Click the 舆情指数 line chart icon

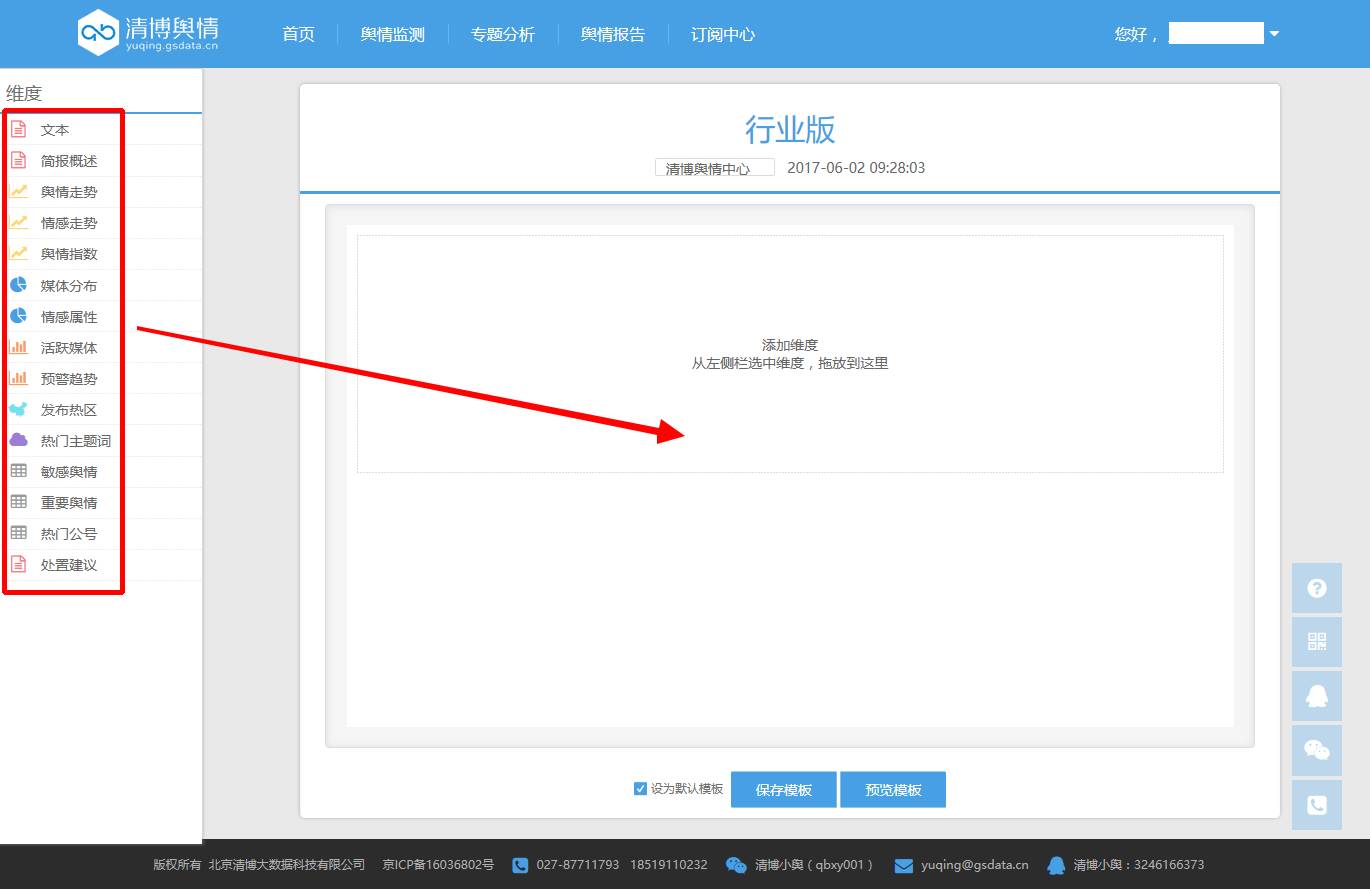tap(18, 253)
